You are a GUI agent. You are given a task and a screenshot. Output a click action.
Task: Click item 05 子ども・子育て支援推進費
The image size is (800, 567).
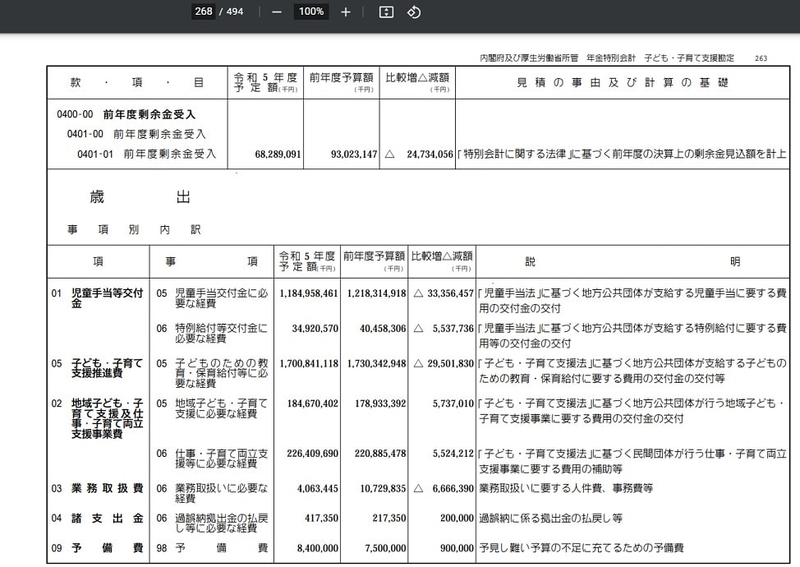coord(97,368)
